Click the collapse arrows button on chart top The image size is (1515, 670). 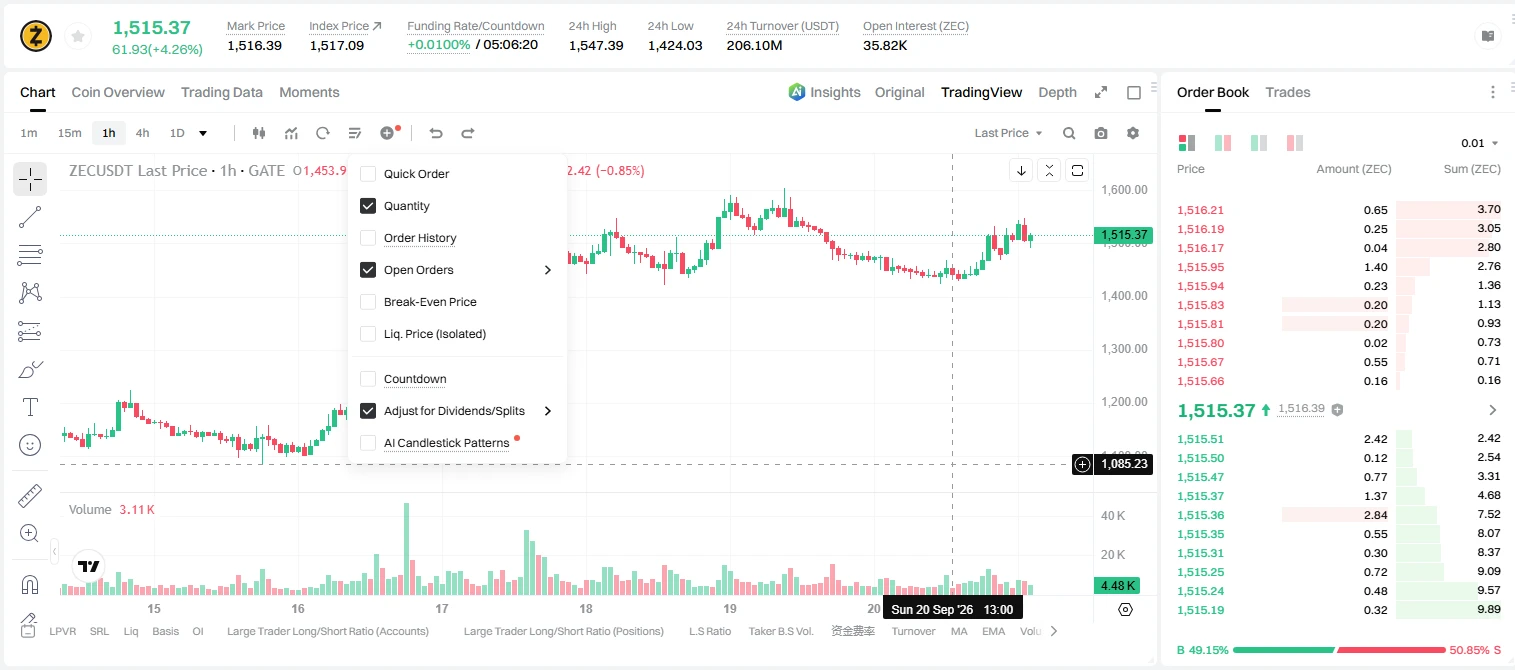(1048, 170)
